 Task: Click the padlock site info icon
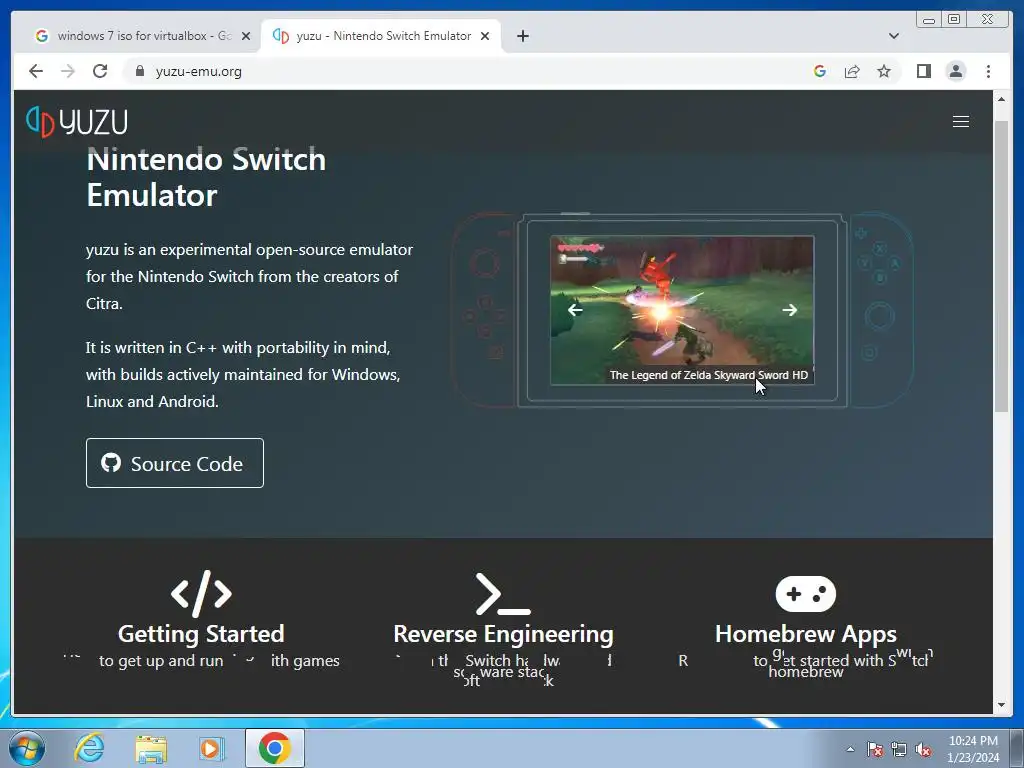[x=139, y=71]
